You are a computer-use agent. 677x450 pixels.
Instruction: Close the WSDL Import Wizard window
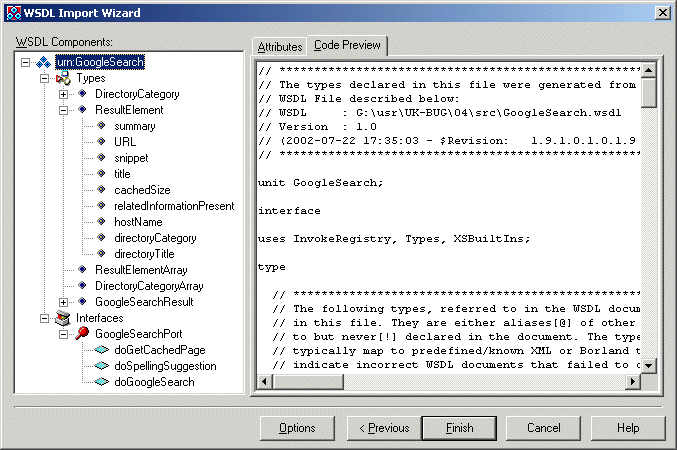663,13
